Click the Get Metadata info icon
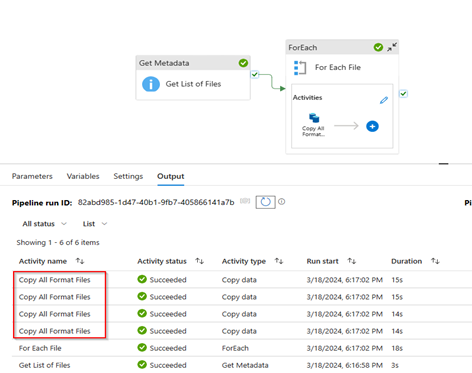This screenshot has height=373, width=472. (151, 84)
